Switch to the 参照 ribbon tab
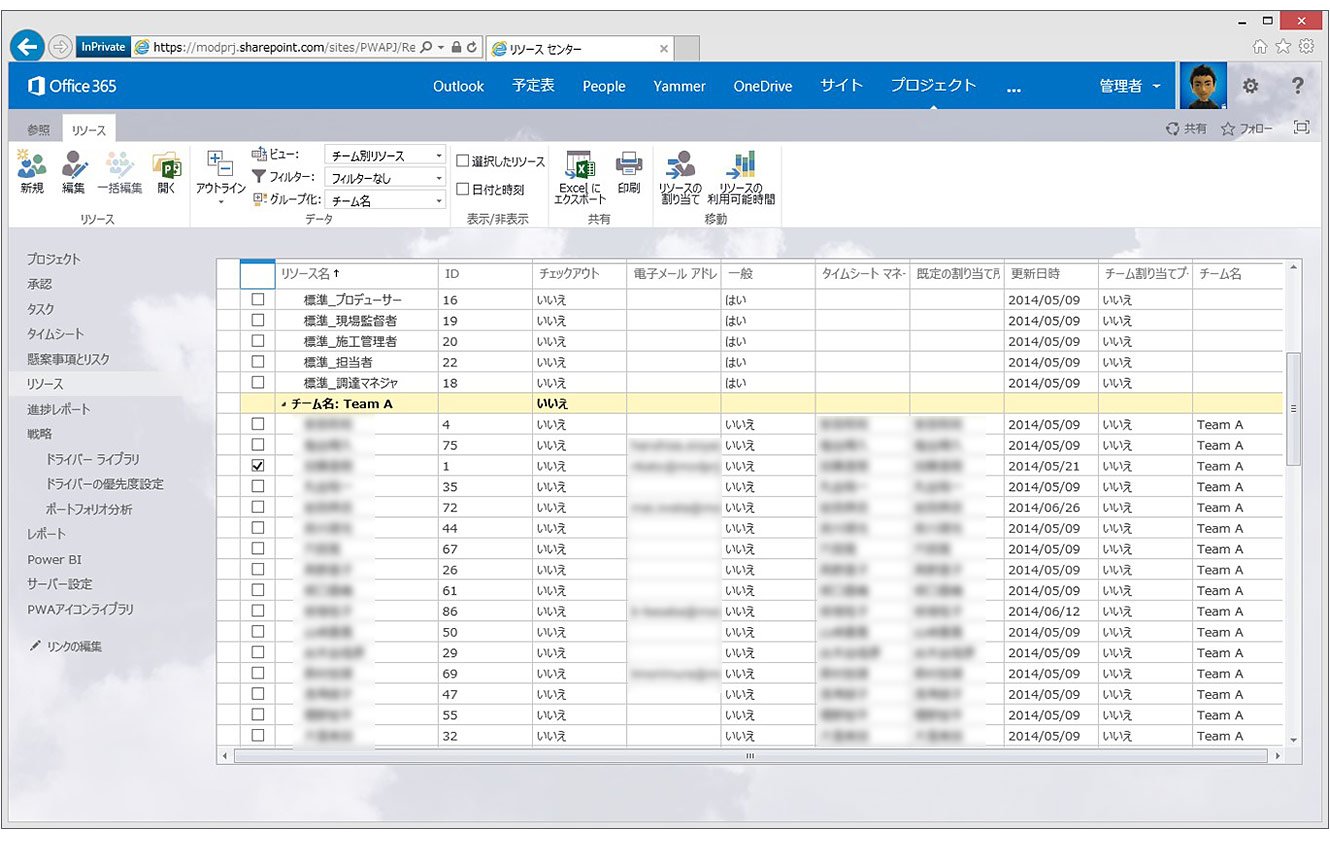 pyautogui.click(x=38, y=129)
